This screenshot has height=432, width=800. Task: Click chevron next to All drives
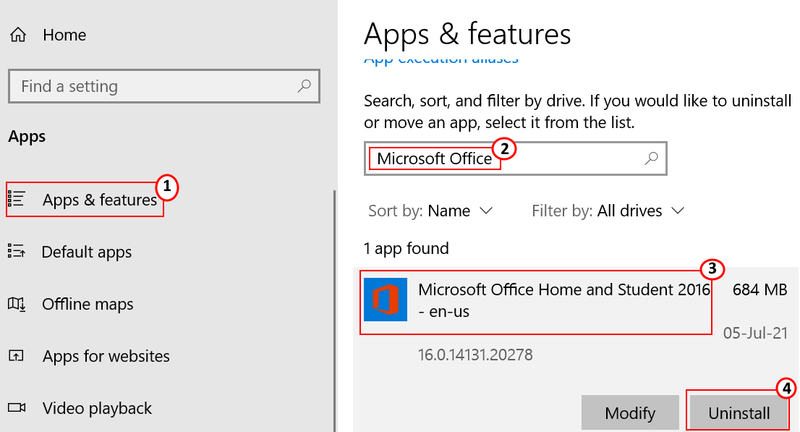(x=678, y=211)
